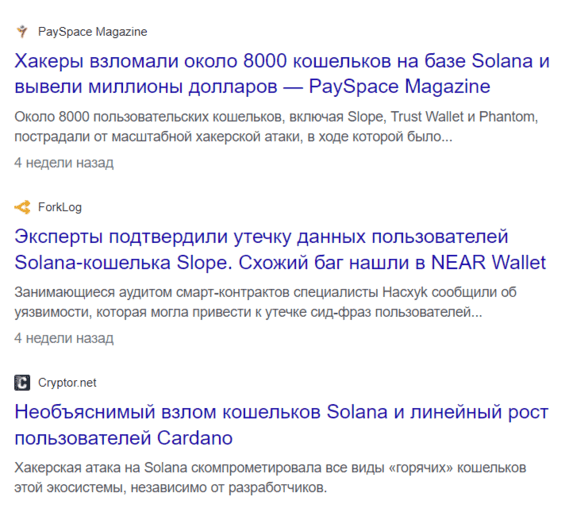Open headline about 8000 hacked Solana wallets
569x520 pixels.
(282, 74)
